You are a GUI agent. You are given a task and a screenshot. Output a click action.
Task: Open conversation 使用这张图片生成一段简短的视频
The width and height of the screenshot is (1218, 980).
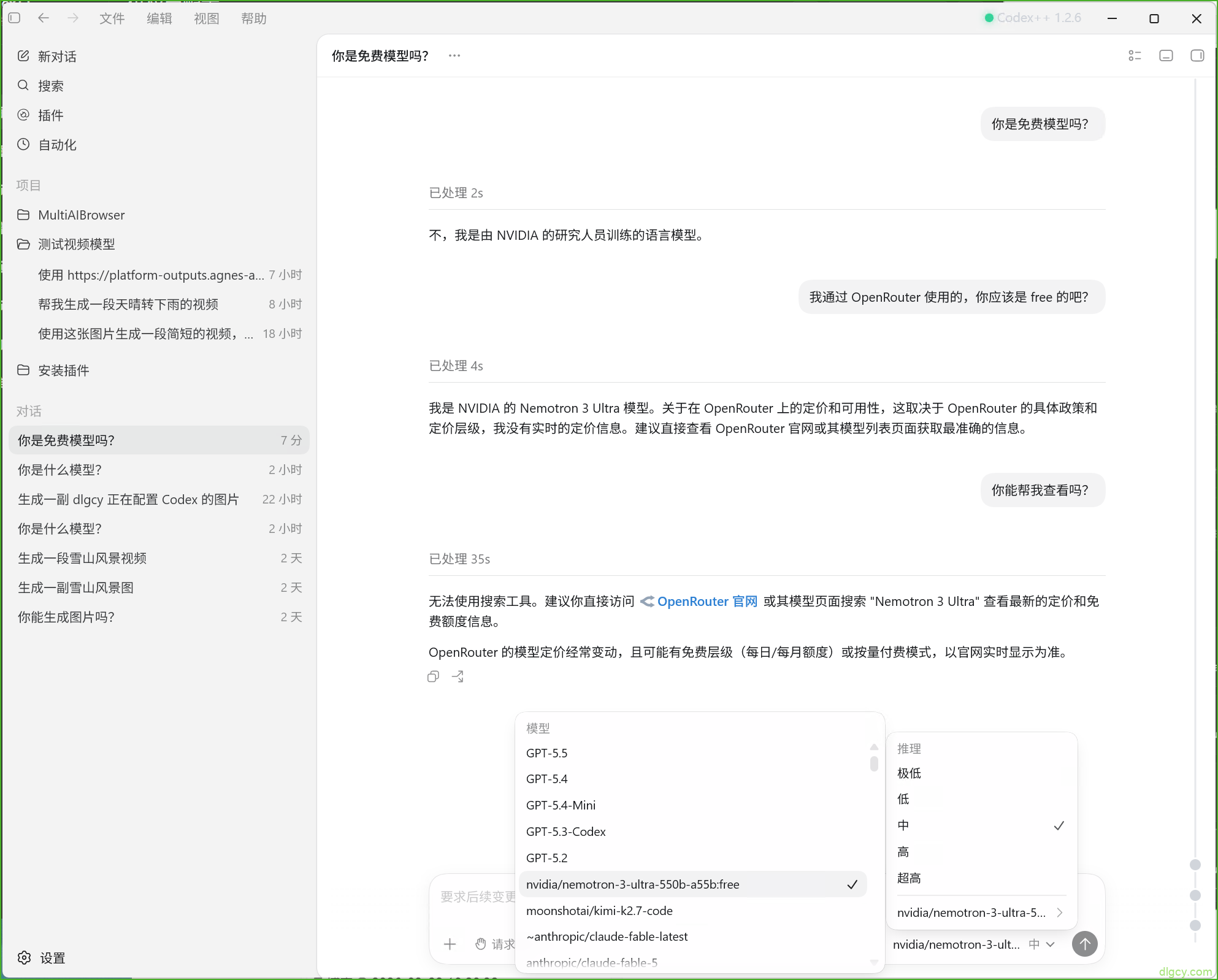159,334
